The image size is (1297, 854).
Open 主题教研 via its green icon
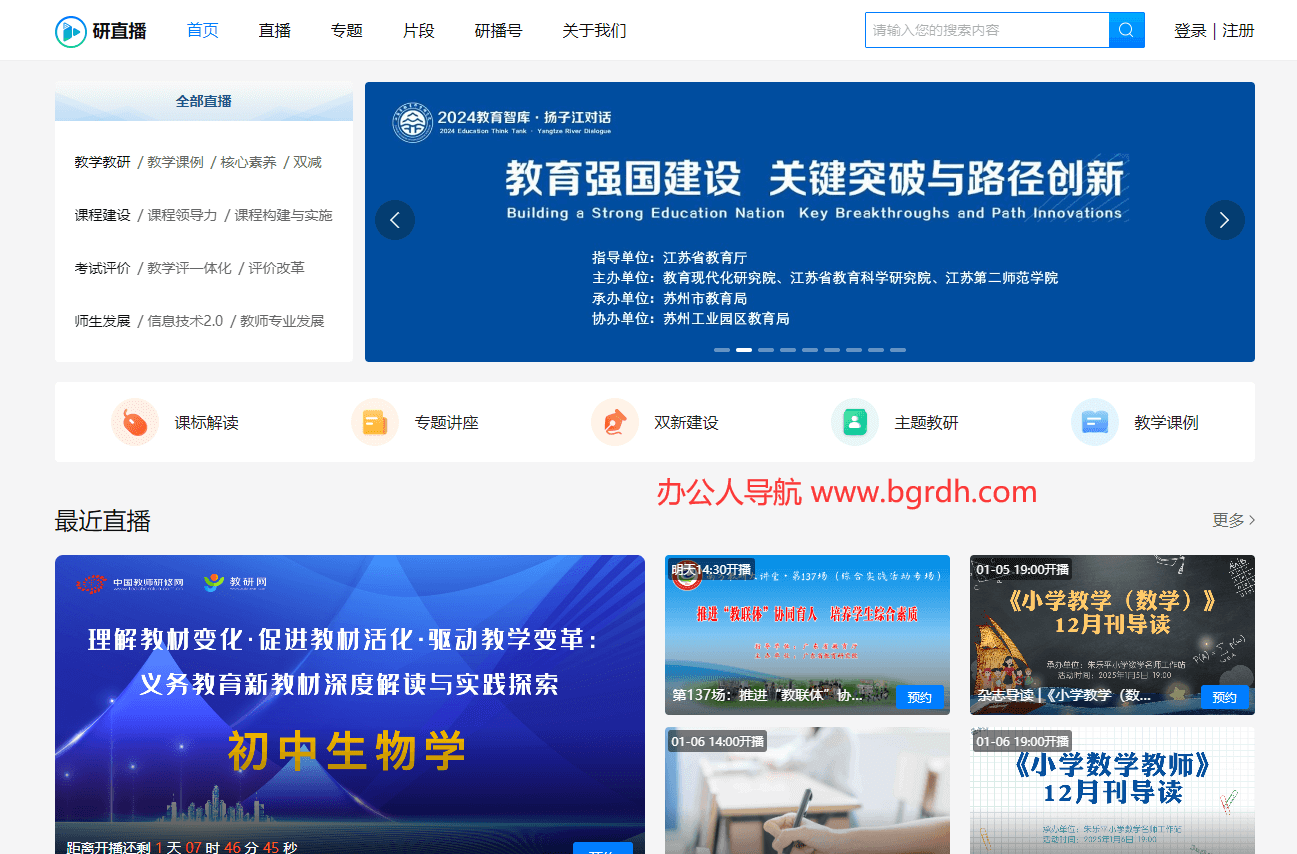(x=854, y=422)
